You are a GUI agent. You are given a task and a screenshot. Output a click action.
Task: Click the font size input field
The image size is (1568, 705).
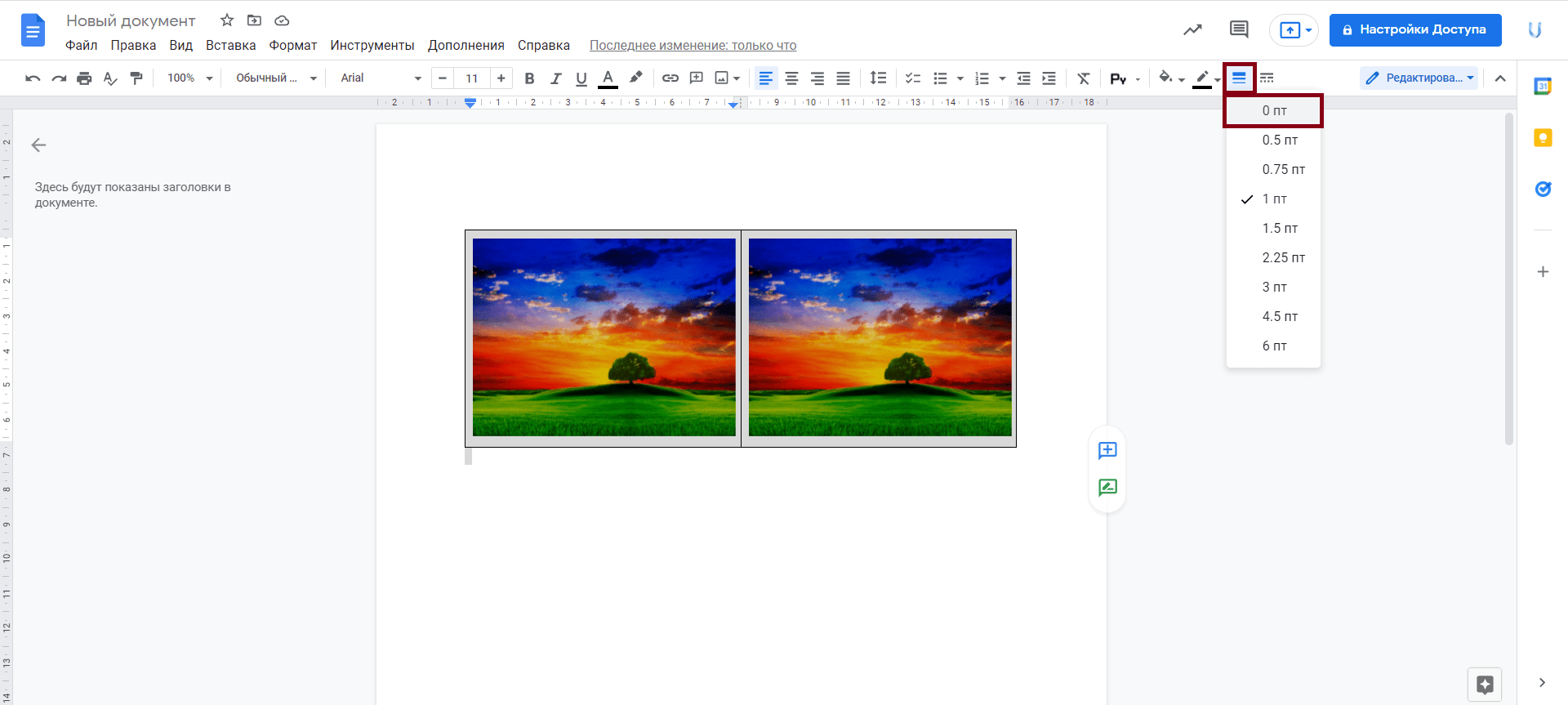(x=471, y=78)
